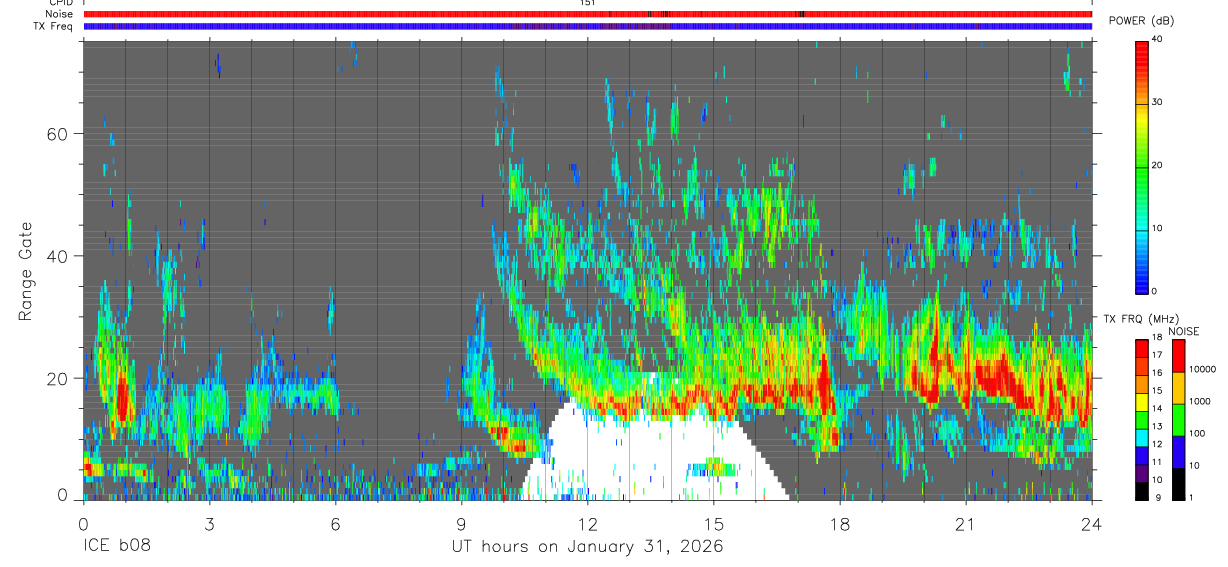Click the 'Noise' row label at top left
The image size is (1228, 567).
(60, 14)
